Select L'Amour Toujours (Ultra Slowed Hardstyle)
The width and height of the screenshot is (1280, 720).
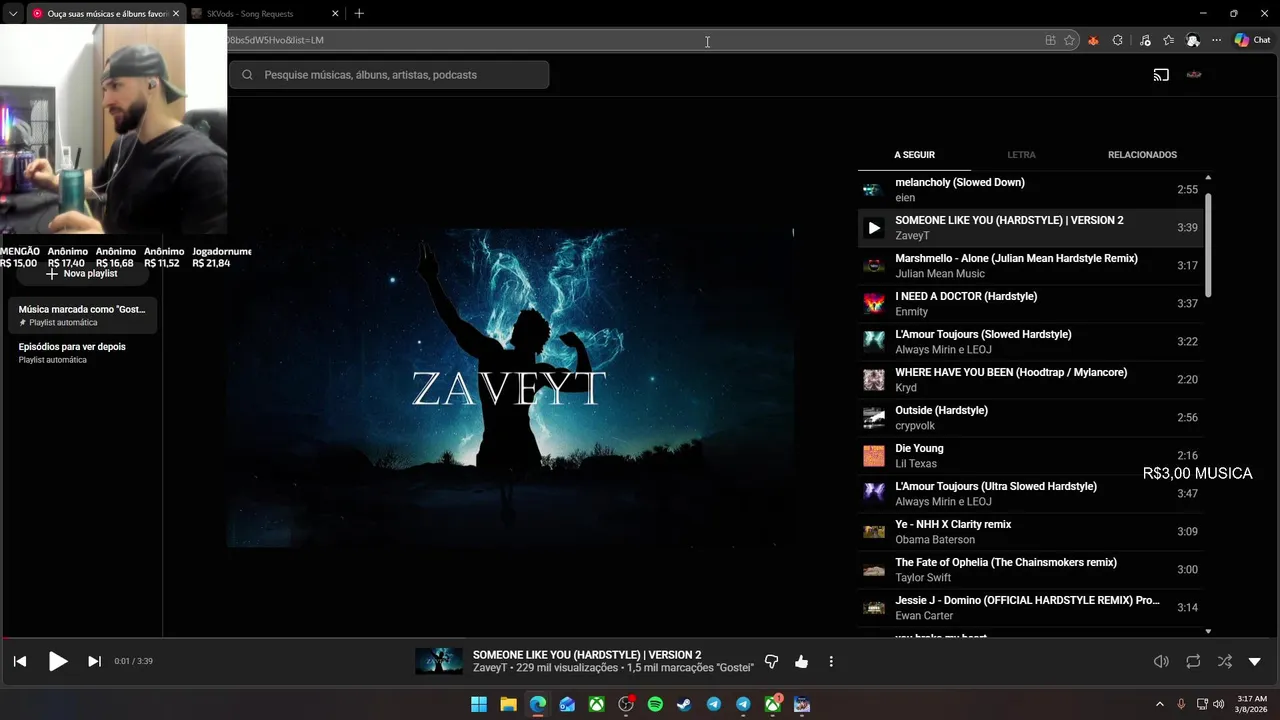pyautogui.click(x=1030, y=494)
